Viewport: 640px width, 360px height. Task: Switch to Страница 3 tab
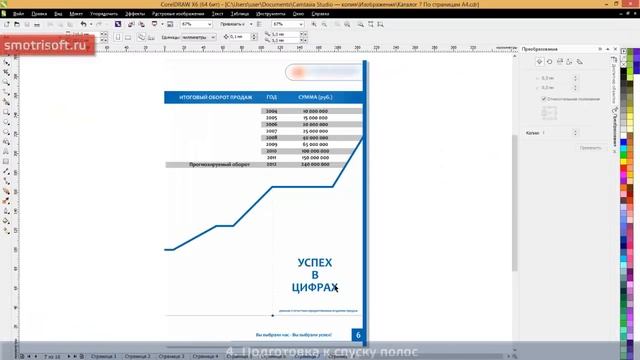(x=171, y=356)
